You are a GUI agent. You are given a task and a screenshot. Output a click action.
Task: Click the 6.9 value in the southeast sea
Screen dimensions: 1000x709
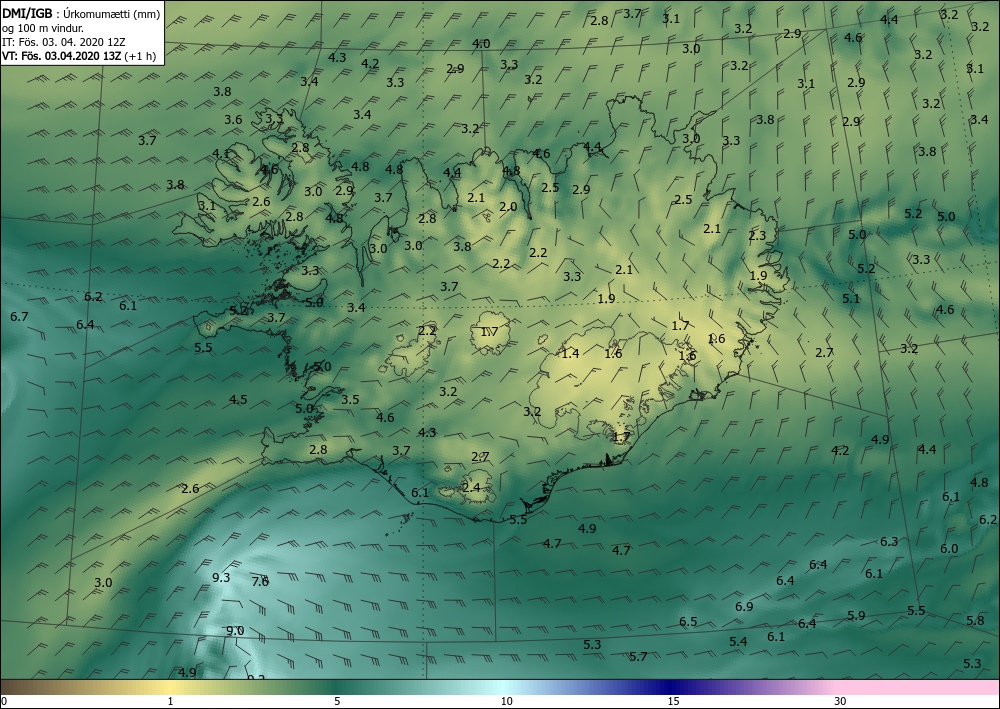click(x=744, y=606)
